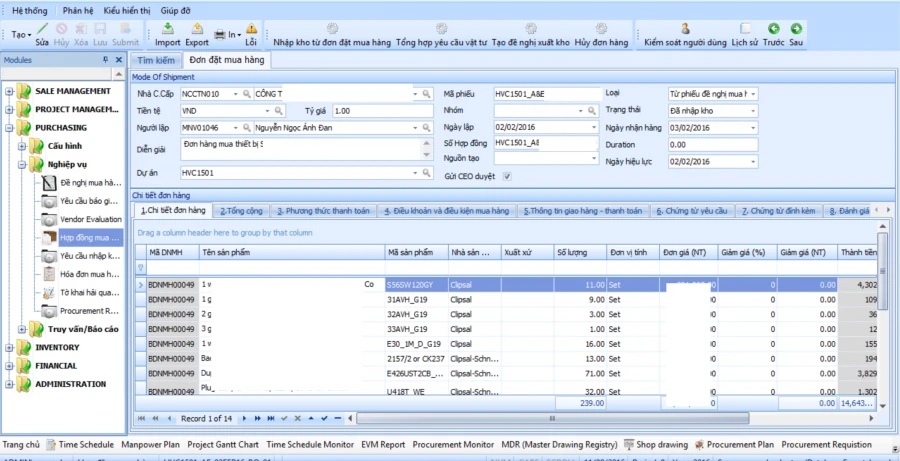The height and width of the screenshot is (461, 900).
Task: Switch to the Tìm kiếm tab
Action: (156, 60)
